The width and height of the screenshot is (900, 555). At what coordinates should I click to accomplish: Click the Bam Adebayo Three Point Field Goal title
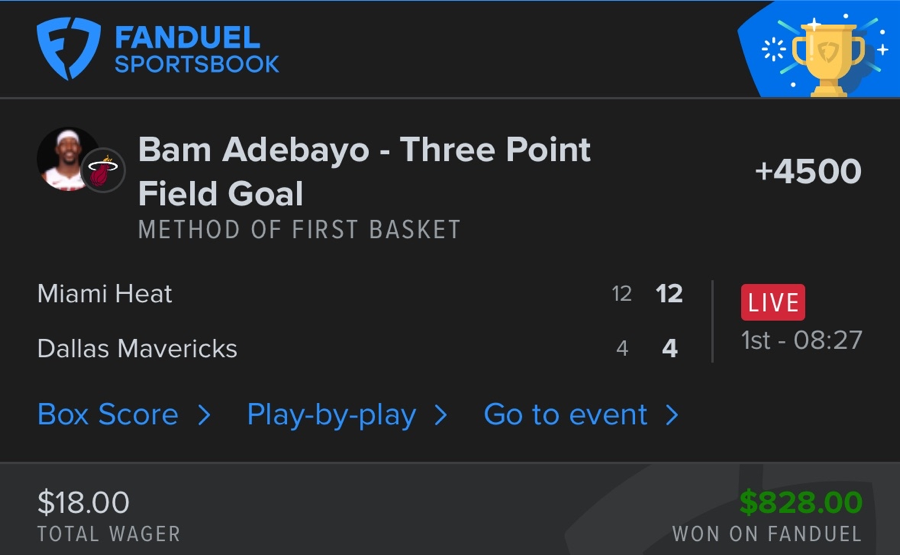(364, 171)
